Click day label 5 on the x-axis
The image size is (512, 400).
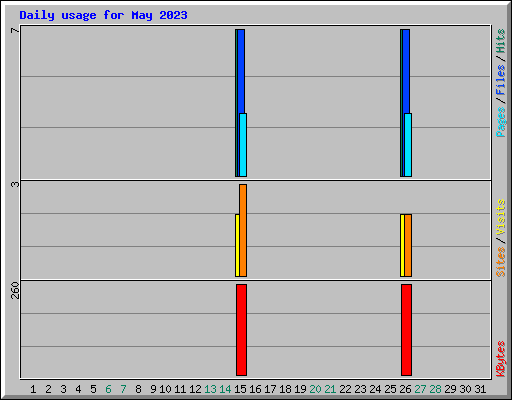pos(93,389)
